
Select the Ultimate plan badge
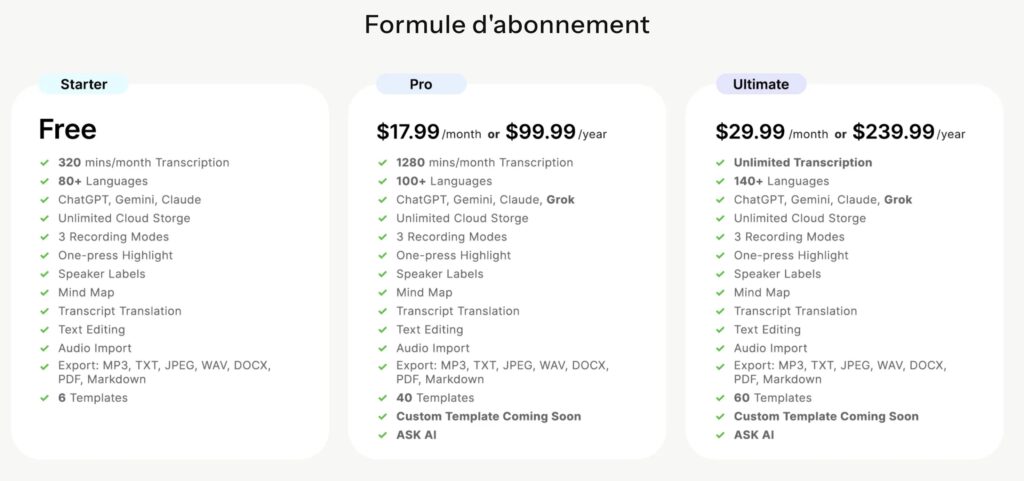761,85
